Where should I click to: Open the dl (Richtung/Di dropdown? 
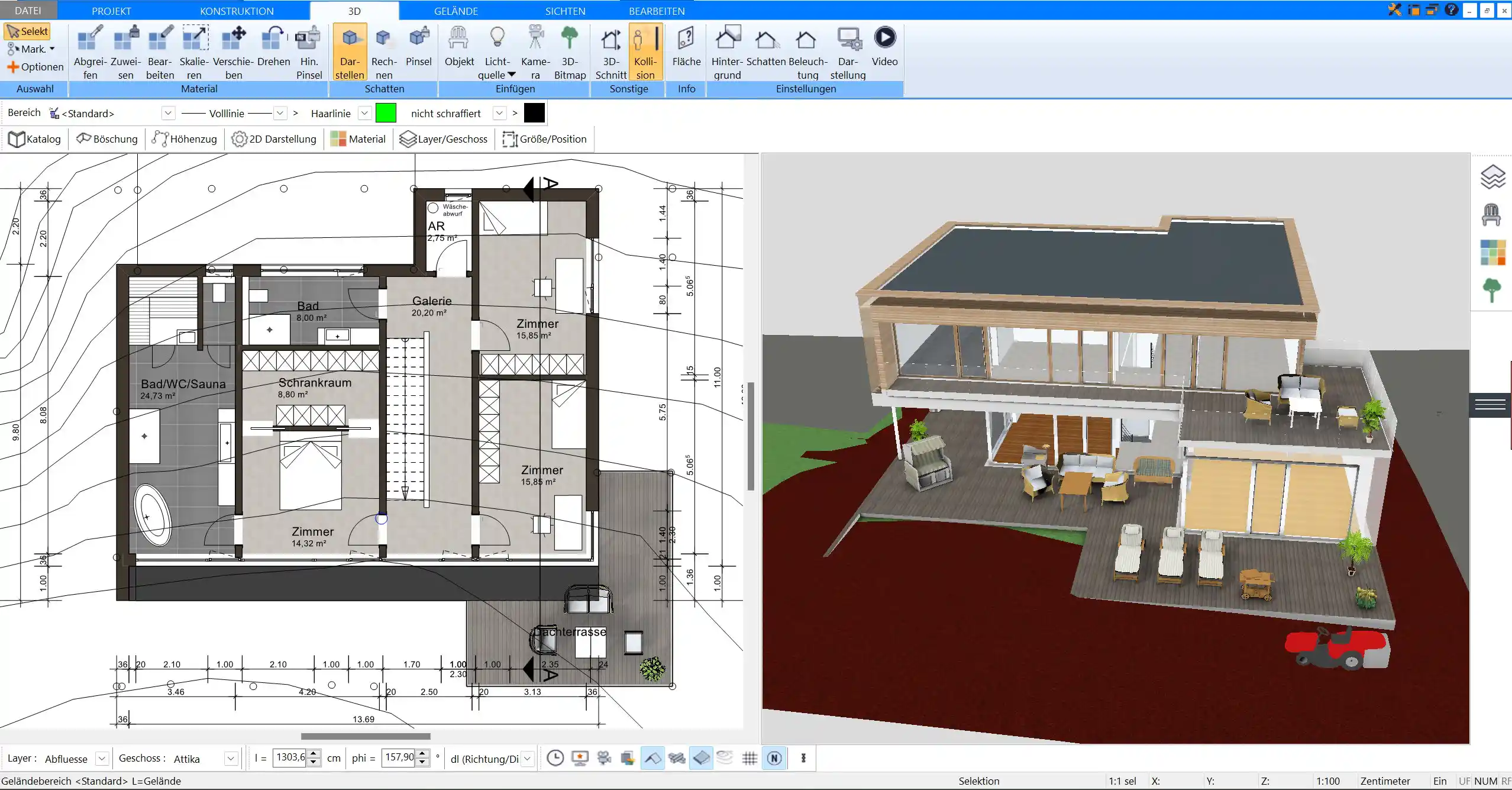528,758
